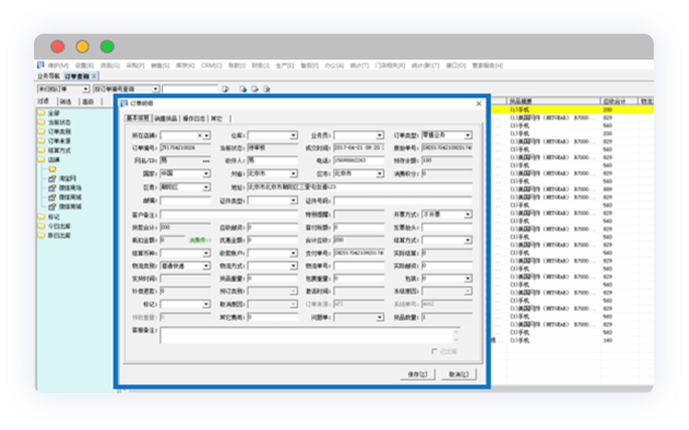Screen dimensions: 689x430
Task: Switch to the 销售货品 tab
Action: coord(166,118)
